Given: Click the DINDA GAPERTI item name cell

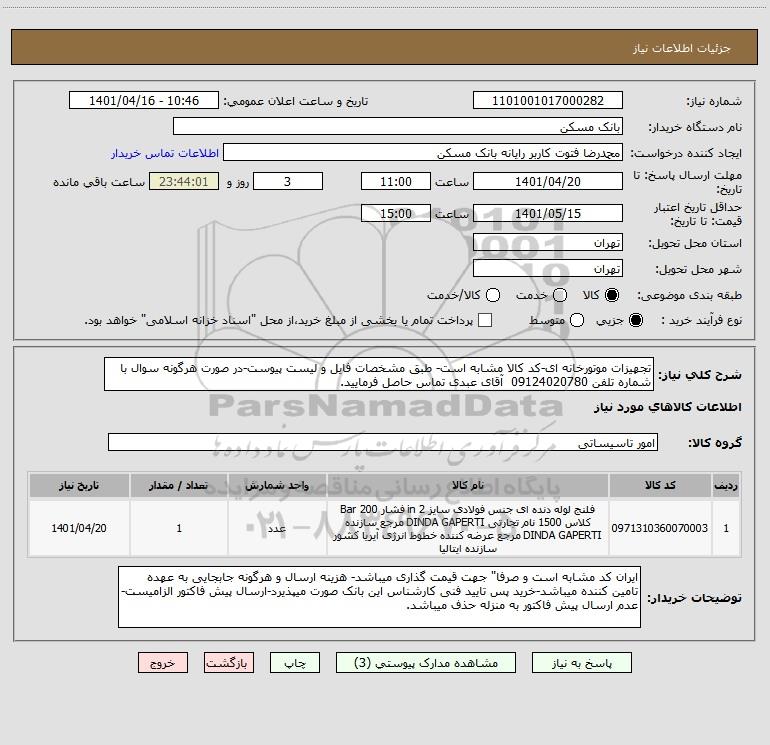Looking at the screenshot, I should pos(468,528).
